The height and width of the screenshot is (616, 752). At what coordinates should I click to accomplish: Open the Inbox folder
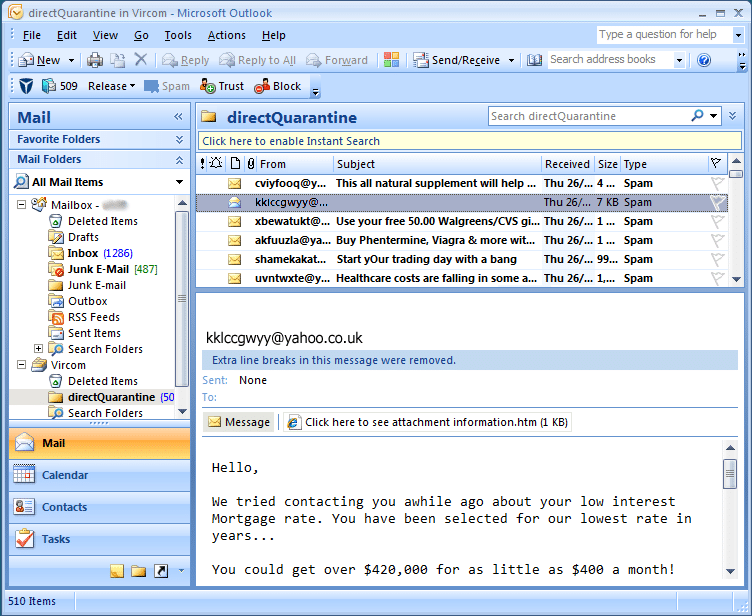[x=90, y=253]
